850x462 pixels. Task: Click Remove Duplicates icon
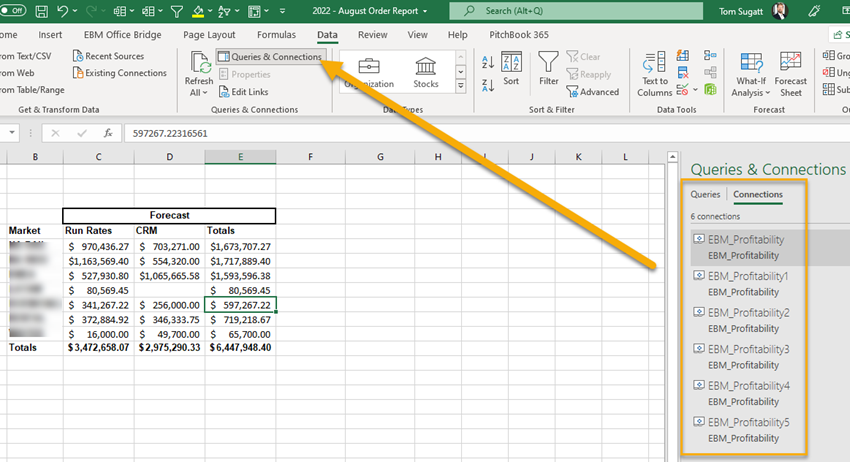[682, 72]
